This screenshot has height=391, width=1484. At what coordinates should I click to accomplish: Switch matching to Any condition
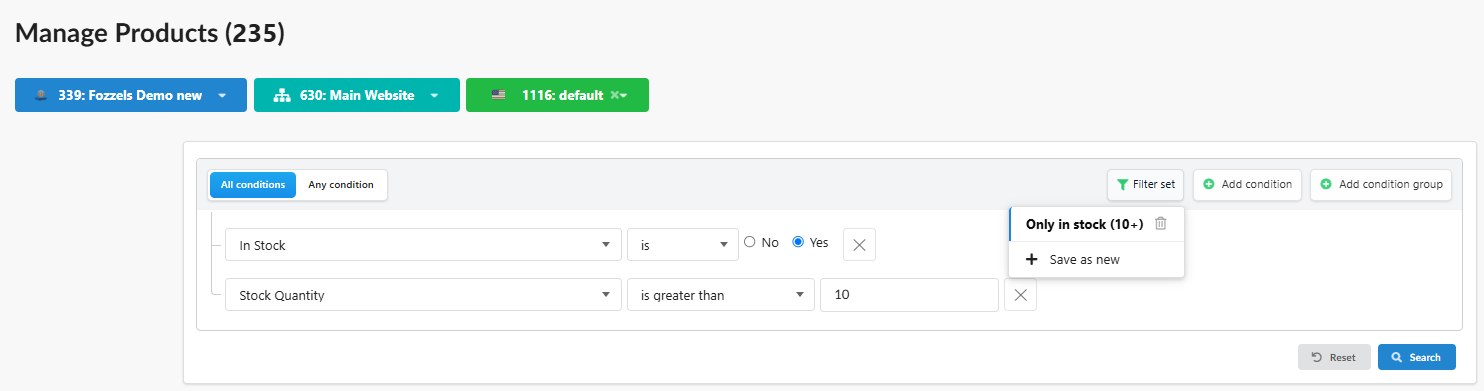tap(341, 185)
